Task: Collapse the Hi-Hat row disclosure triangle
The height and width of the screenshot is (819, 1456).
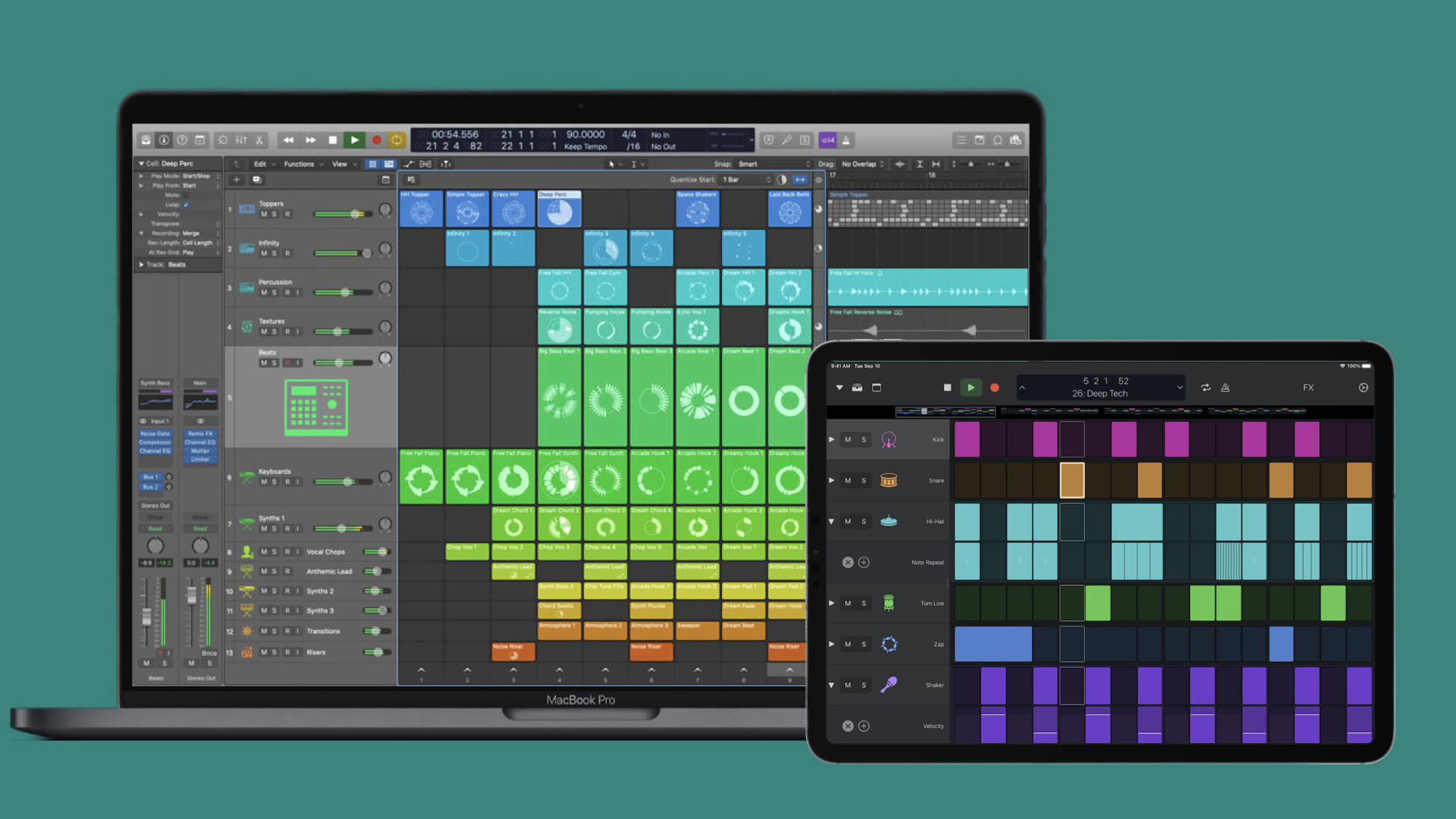Action: click(x=832, y=522)
